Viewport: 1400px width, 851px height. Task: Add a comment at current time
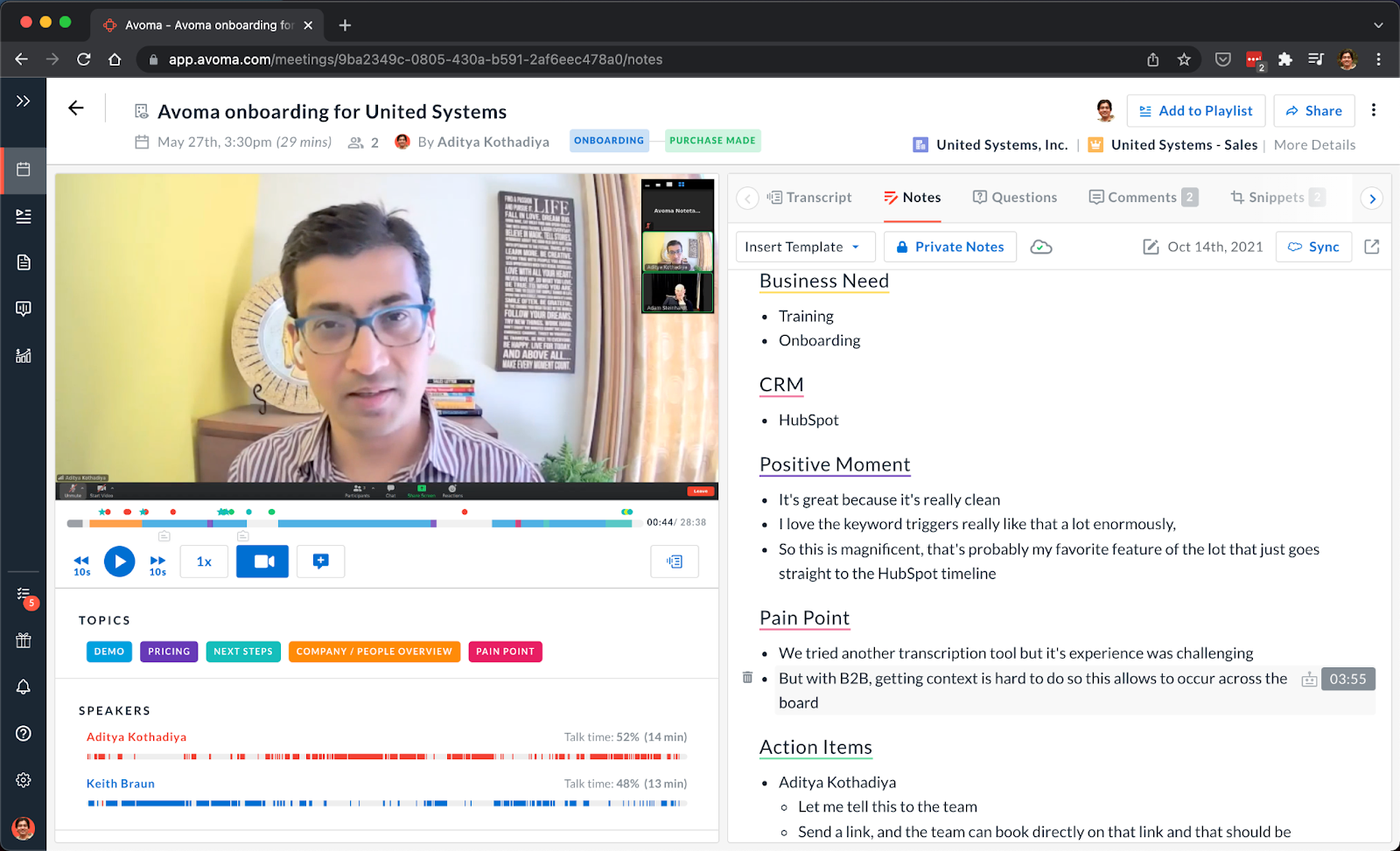321,562
